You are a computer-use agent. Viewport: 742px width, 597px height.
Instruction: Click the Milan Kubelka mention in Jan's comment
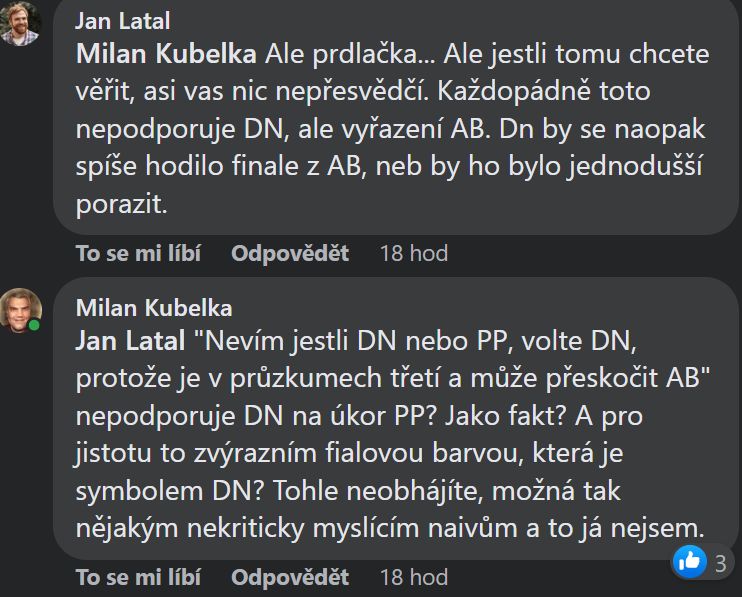coord(166,53)
